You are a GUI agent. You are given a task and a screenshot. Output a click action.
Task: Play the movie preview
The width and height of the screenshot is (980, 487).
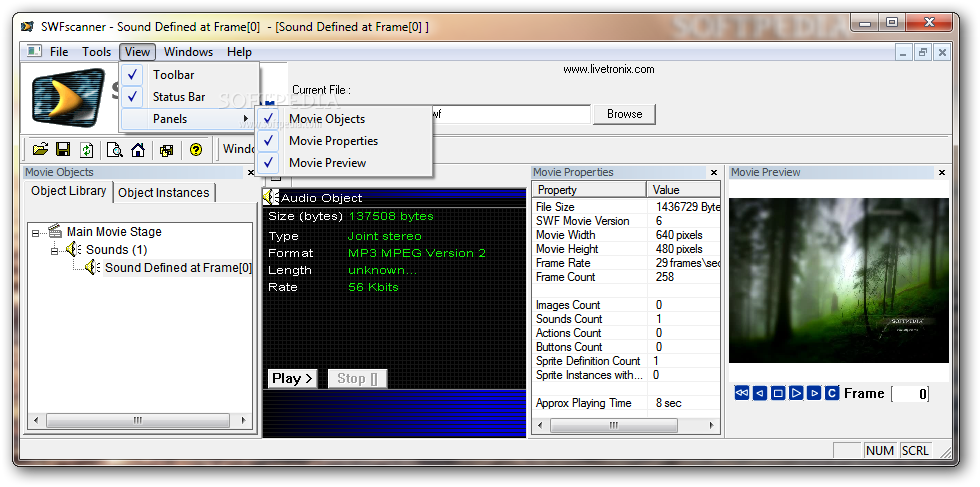(x=796, y=393)
